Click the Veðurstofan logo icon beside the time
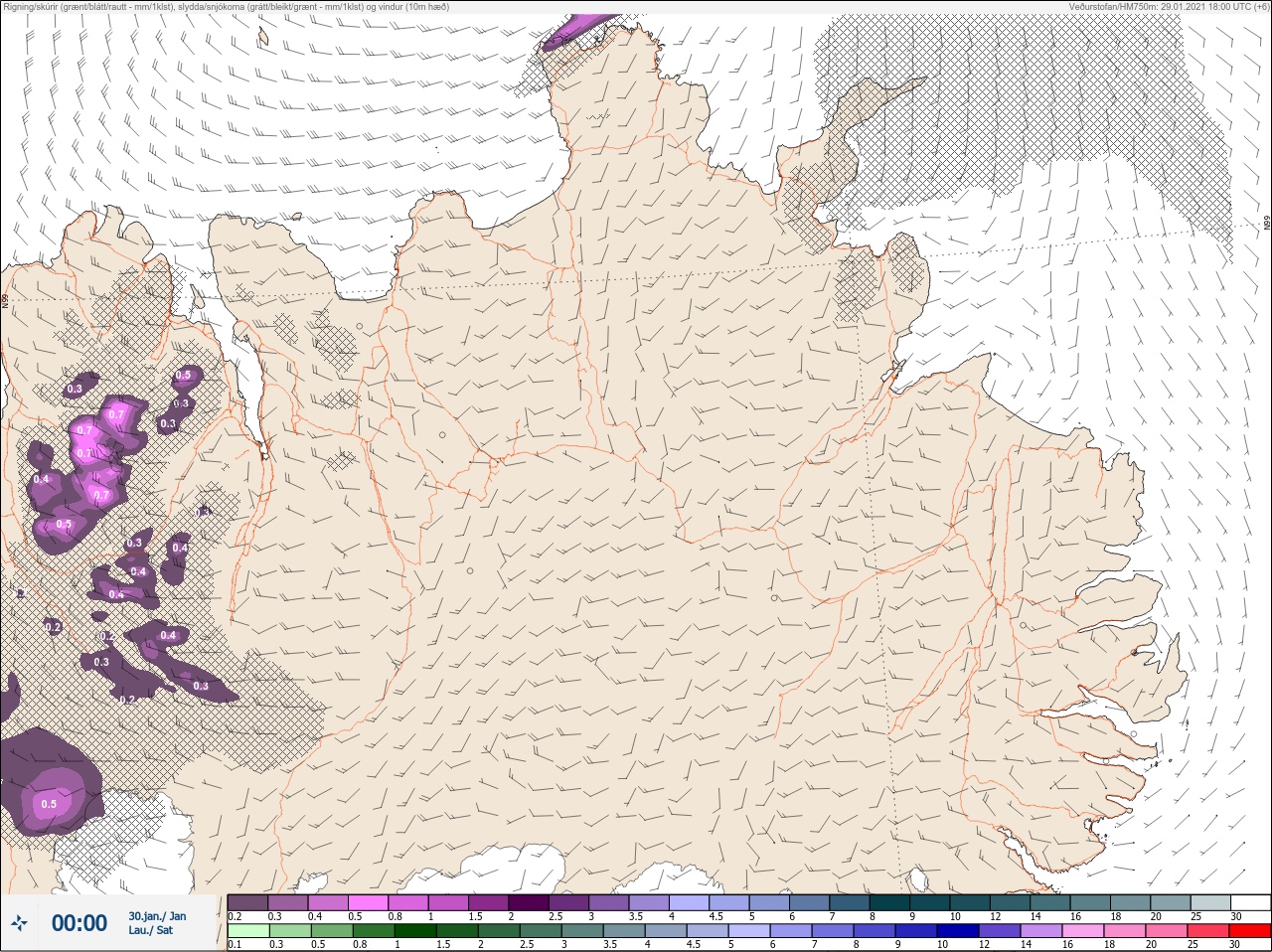The image size is (1272, 952). pos(19,923)
